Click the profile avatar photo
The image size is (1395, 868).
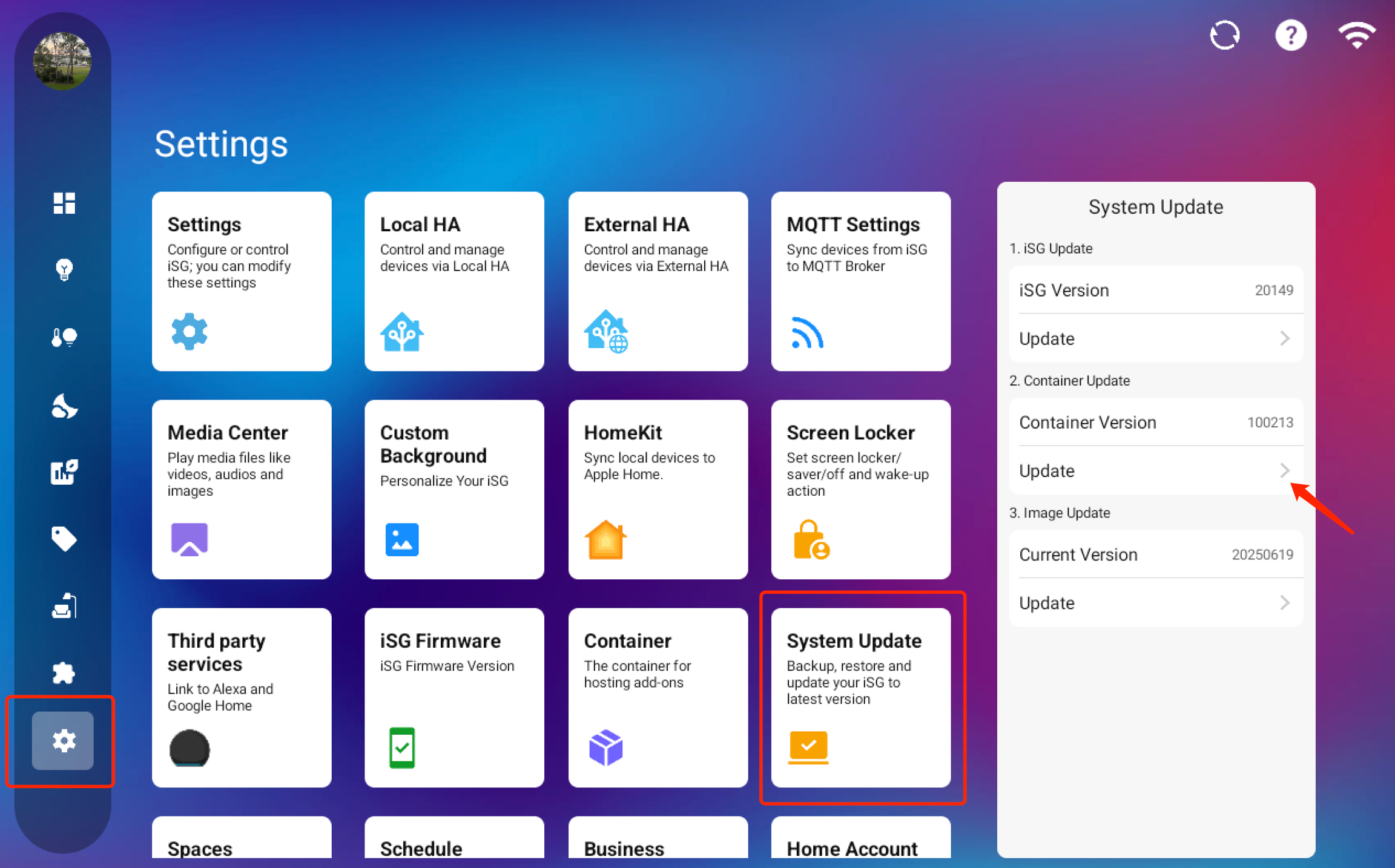(62, 61)
